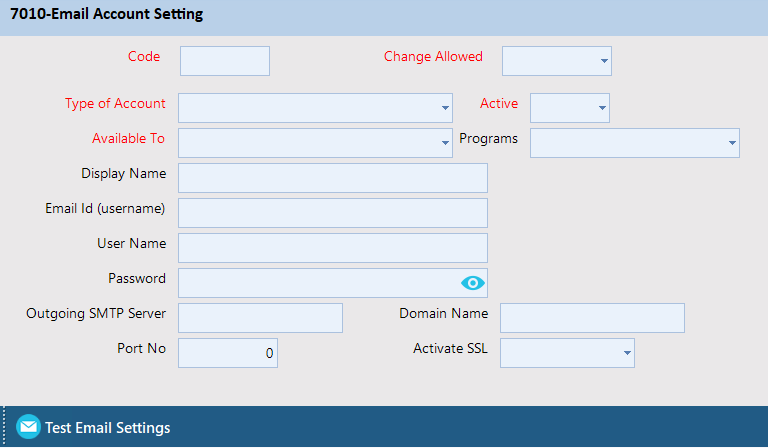The height and width of the screenshot is (448, 768).
Task: Expand the Activate SSL dropdown
Action: [x=567, y=353]
